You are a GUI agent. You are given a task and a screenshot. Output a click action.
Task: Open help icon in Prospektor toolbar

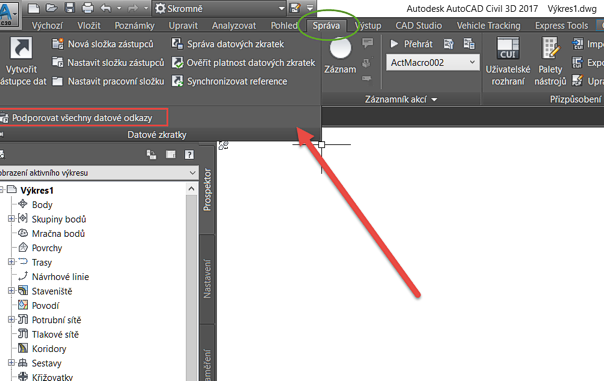coord(189,154)
